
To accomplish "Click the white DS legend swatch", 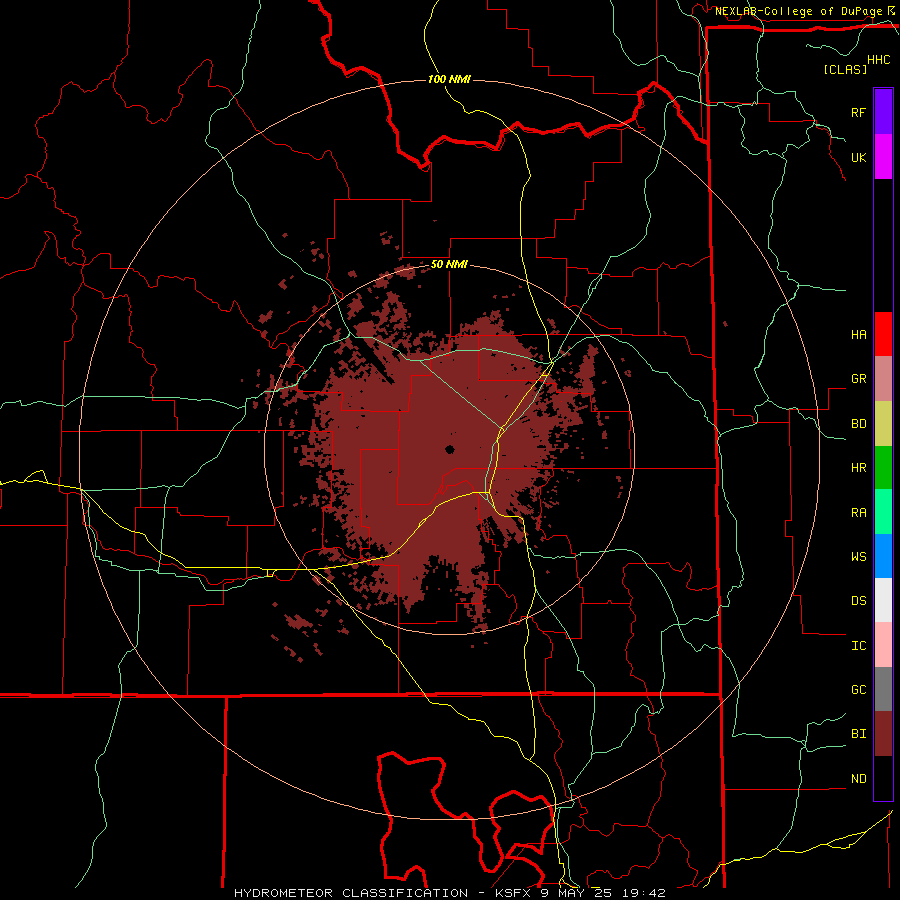I will pos(883,600).
